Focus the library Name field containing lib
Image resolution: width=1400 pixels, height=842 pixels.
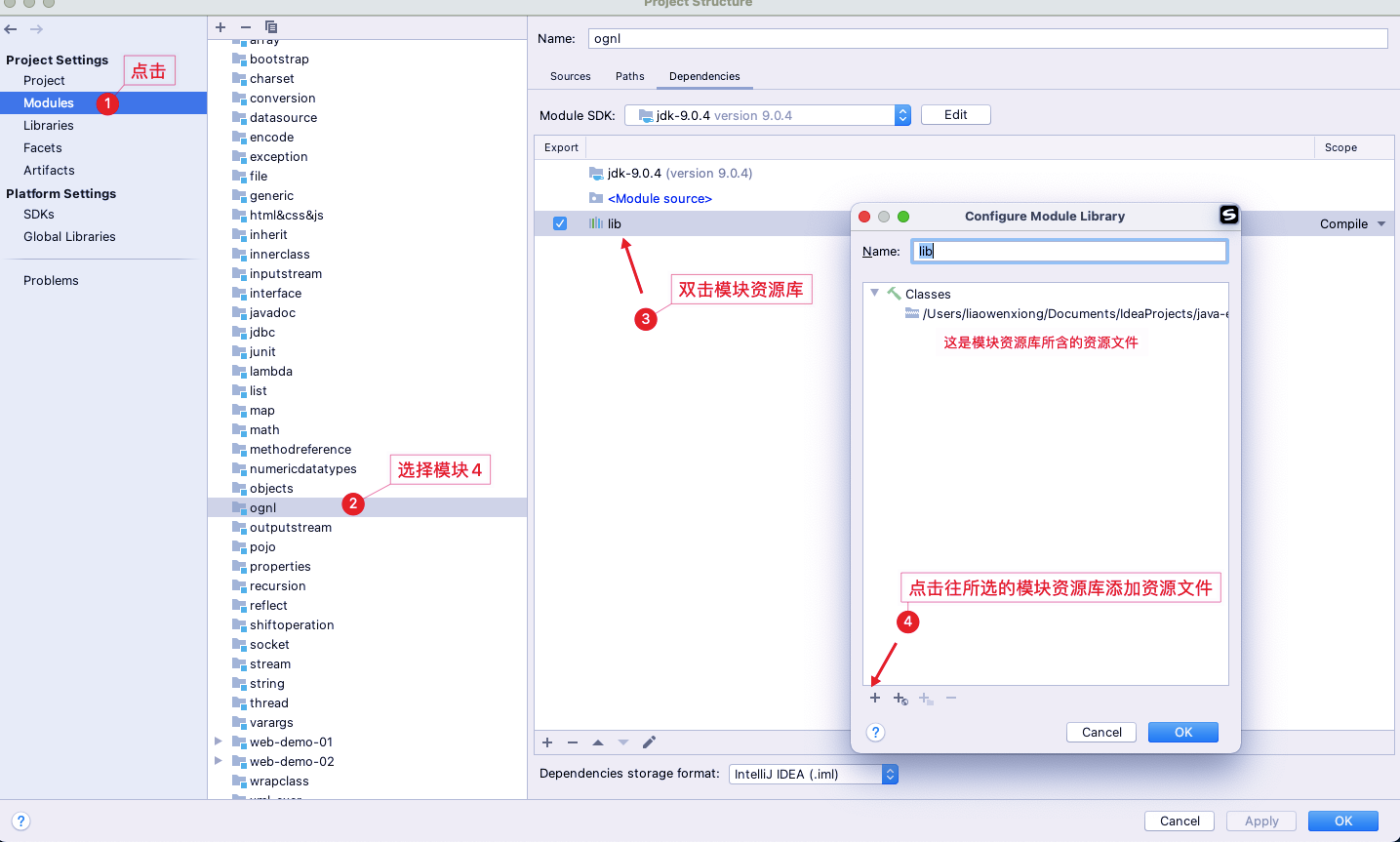pyautogui.click(x=1069, y=251)
